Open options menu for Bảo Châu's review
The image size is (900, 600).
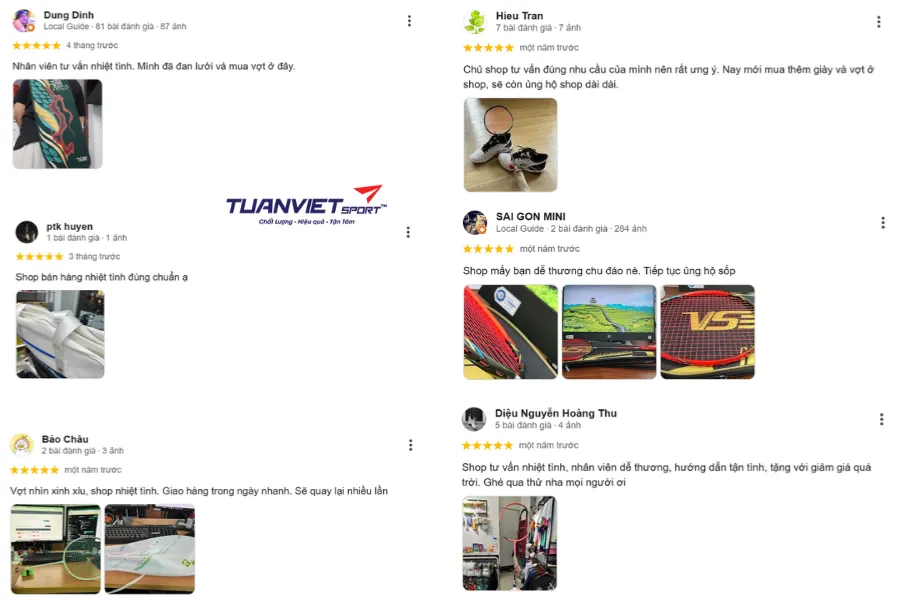click(x=410, y=445)
